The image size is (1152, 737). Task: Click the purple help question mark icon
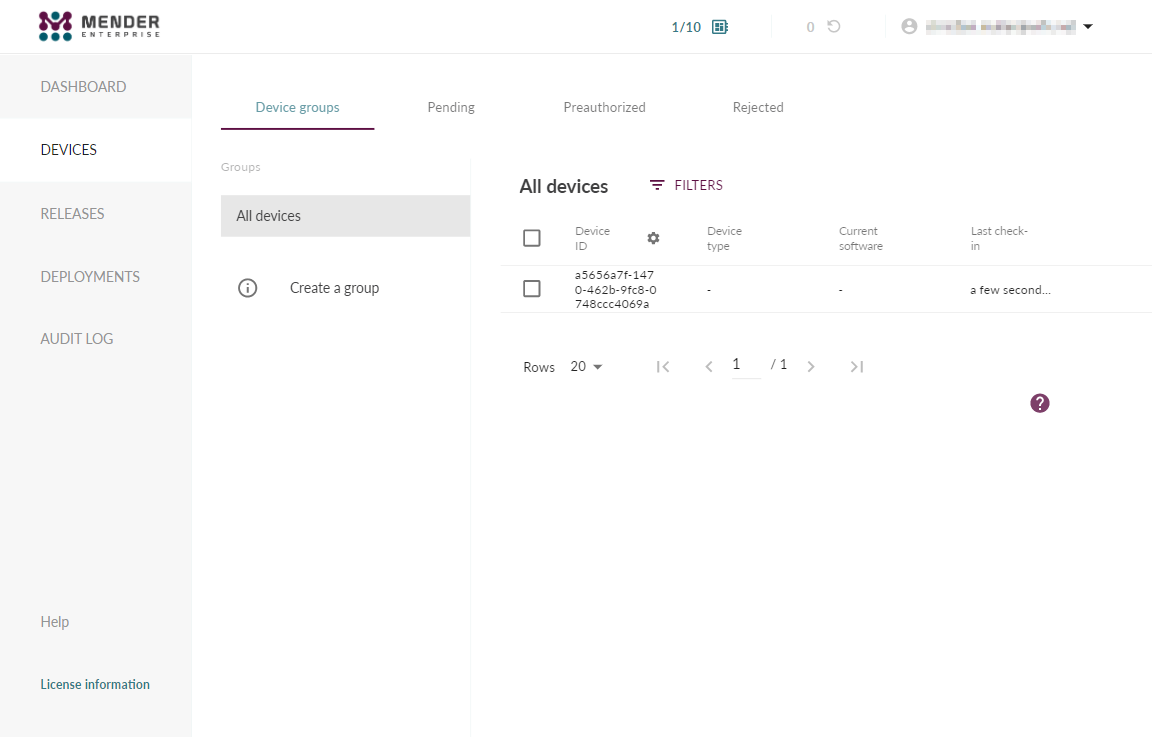[x=1040, y=403]
